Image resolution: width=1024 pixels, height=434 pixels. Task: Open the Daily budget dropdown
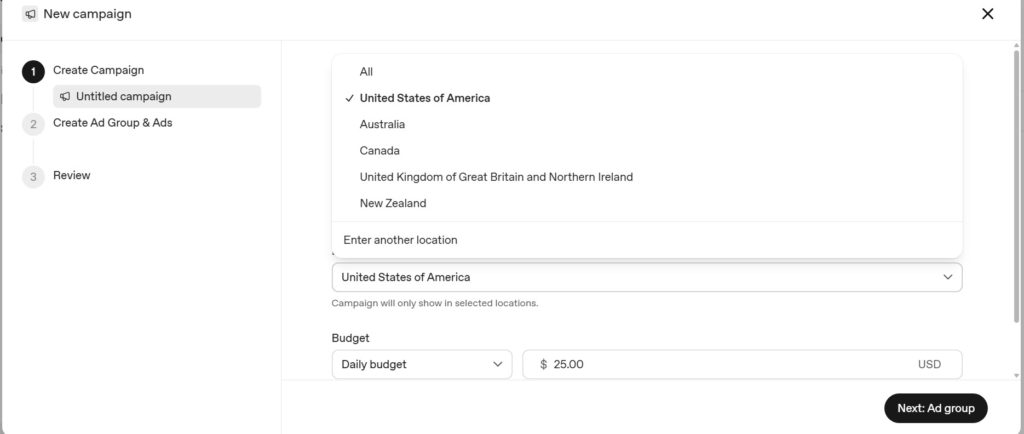(422, 364)
